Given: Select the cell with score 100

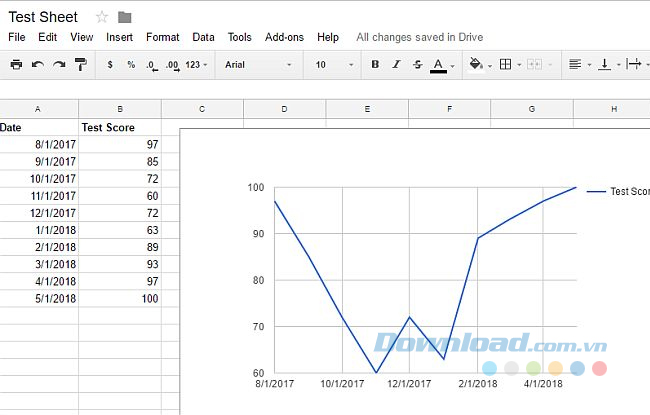Looking at the screenshot, I should tap(120, 299).
